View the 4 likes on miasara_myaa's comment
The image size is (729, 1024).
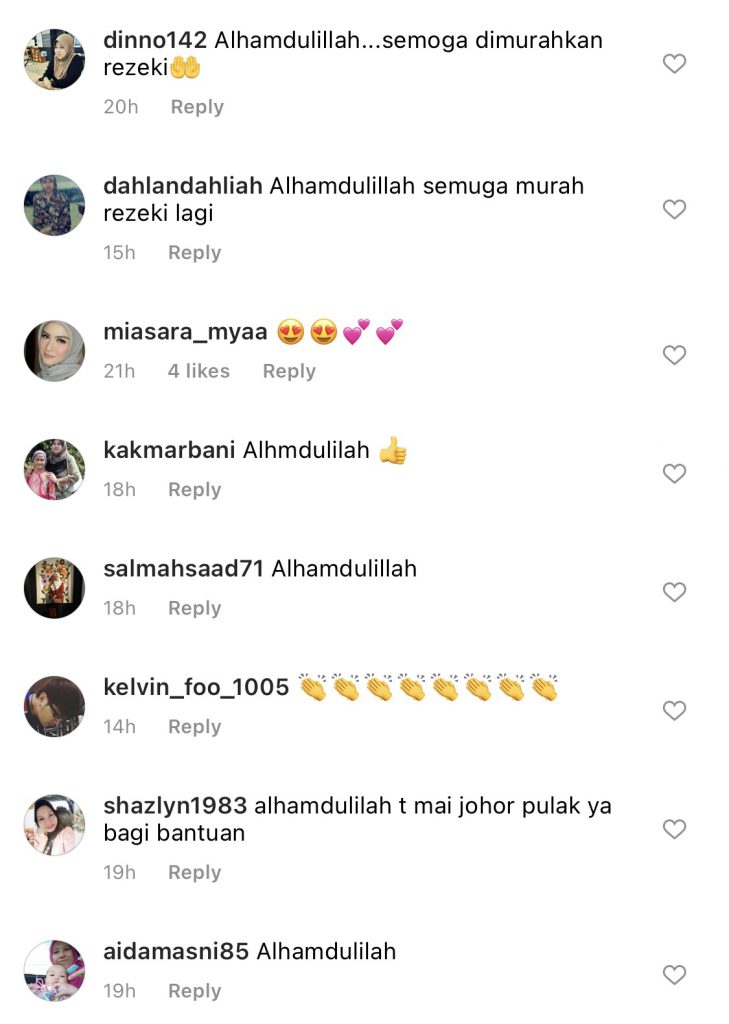click(x=199, y=371)
